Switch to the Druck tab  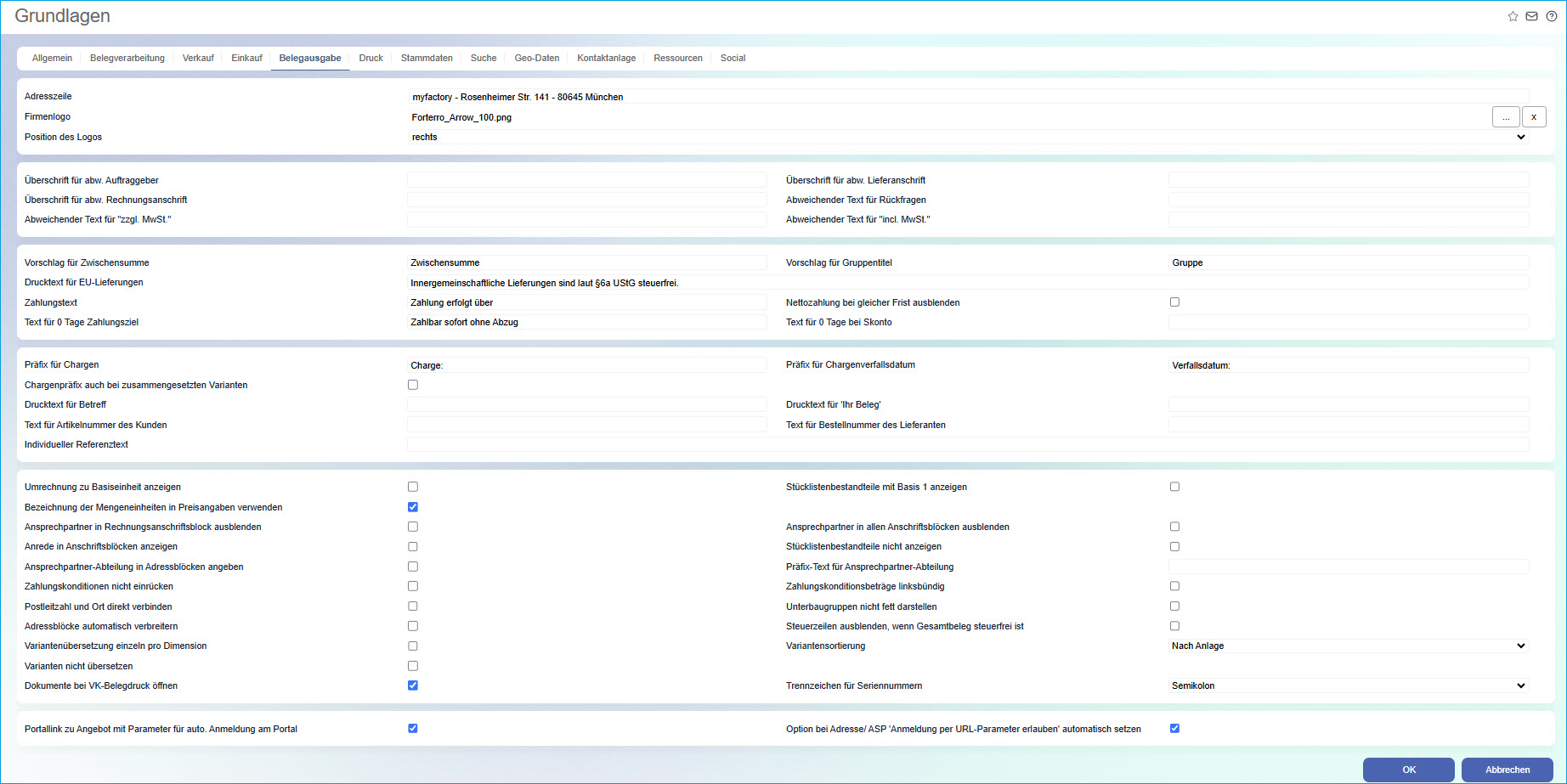coord(371,58)
